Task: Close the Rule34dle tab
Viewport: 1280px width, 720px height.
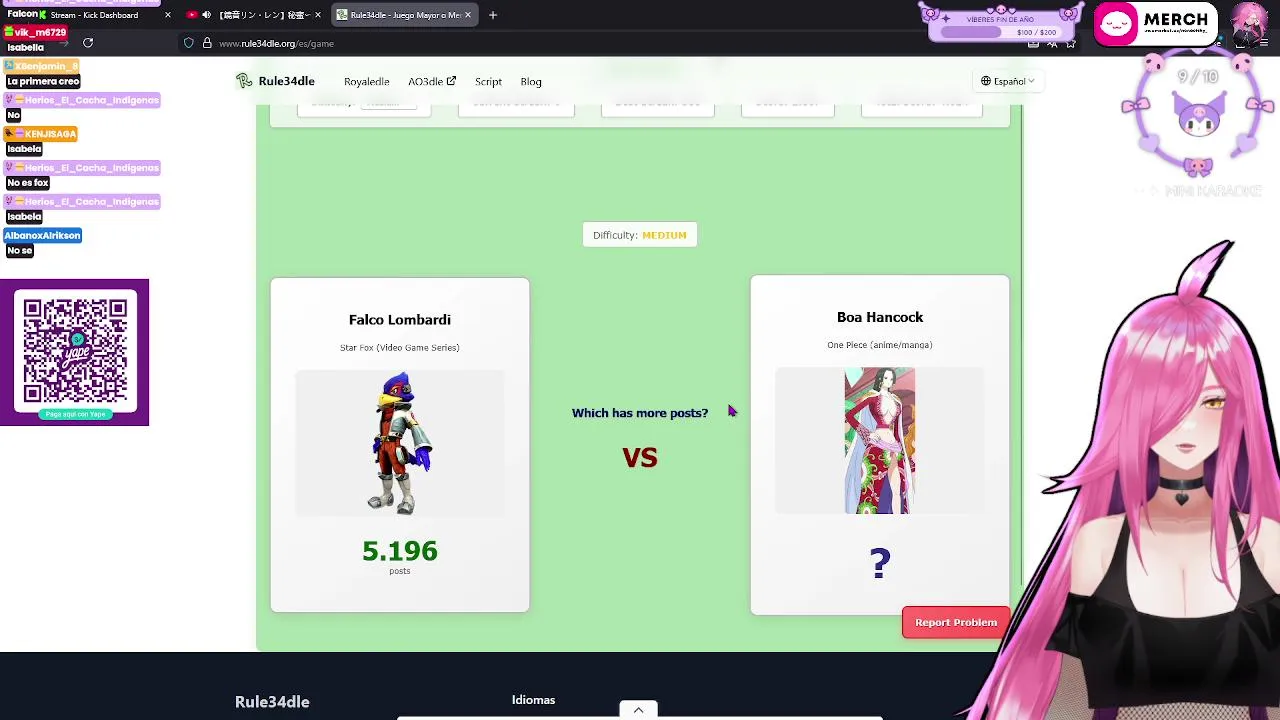Action: (467, 15)
